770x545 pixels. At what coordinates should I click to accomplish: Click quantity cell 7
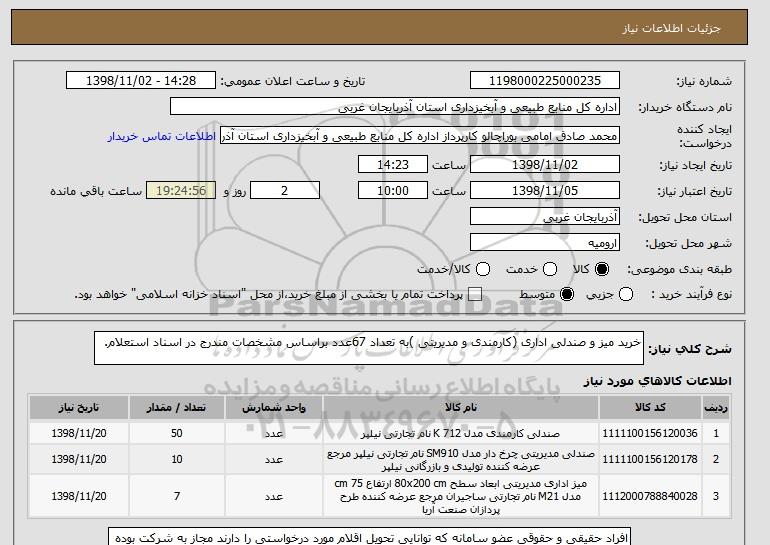coord(177,496)
